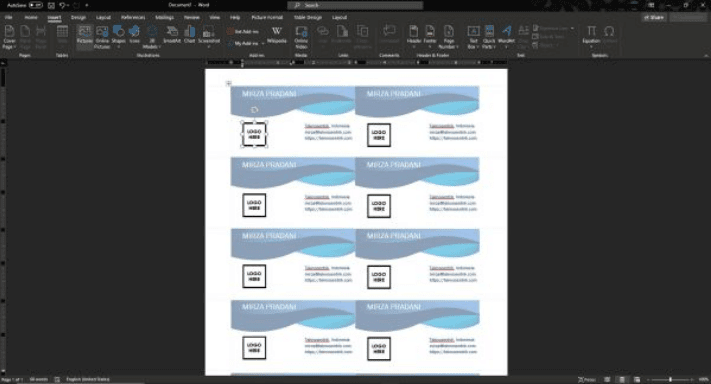Open the language setting in status bar
Screen dimensions: 711x384
pos(88,379)
